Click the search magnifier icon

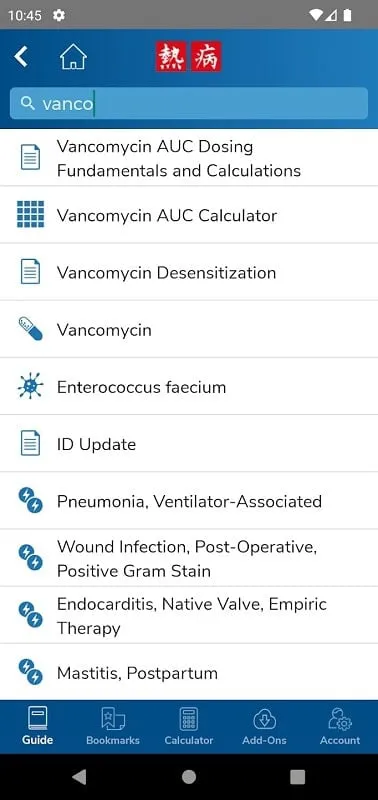pos(27,103)
